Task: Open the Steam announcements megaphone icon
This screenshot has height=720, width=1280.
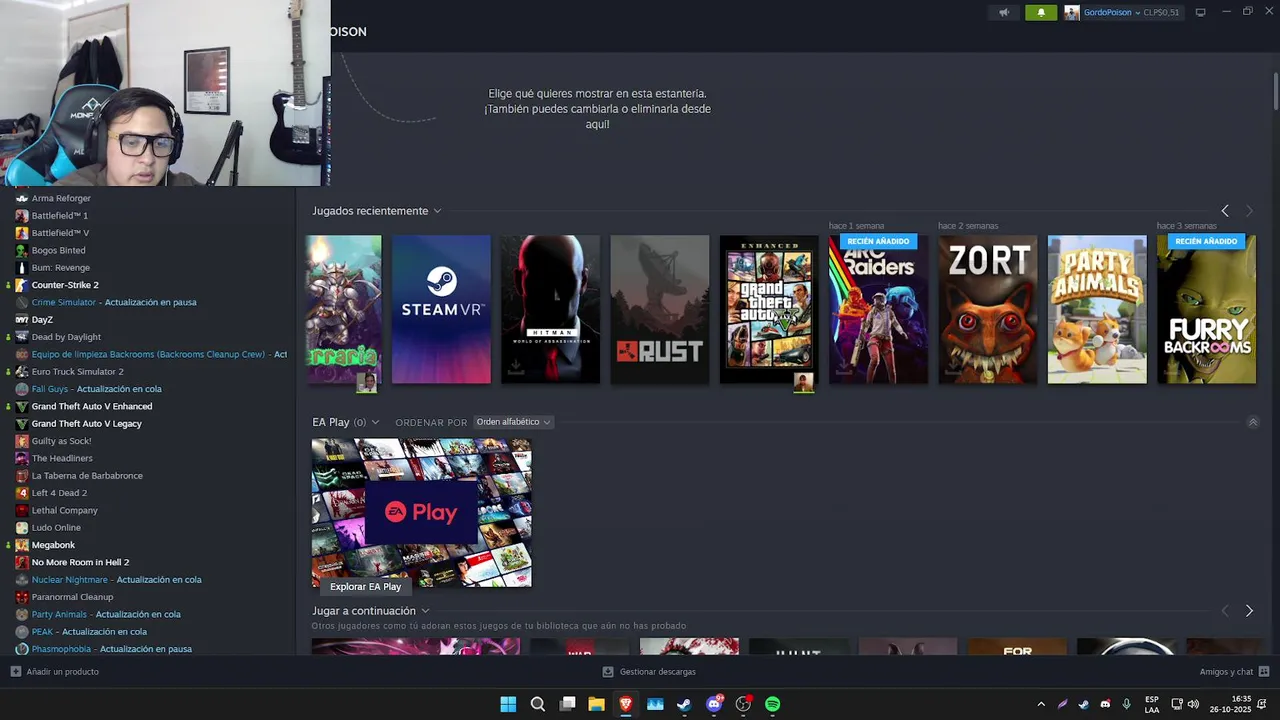Action: pos(1004,13)
